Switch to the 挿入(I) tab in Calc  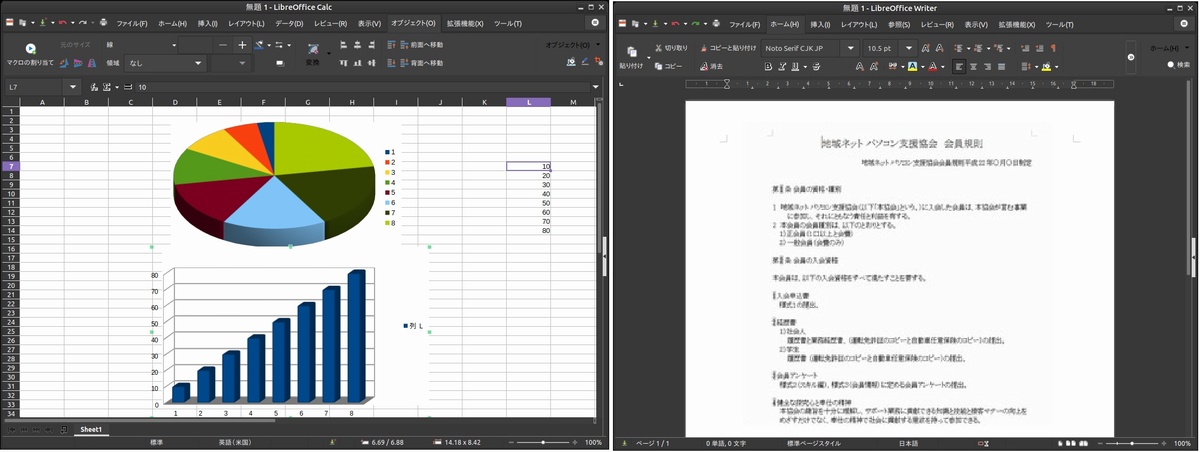click(207, 22)
